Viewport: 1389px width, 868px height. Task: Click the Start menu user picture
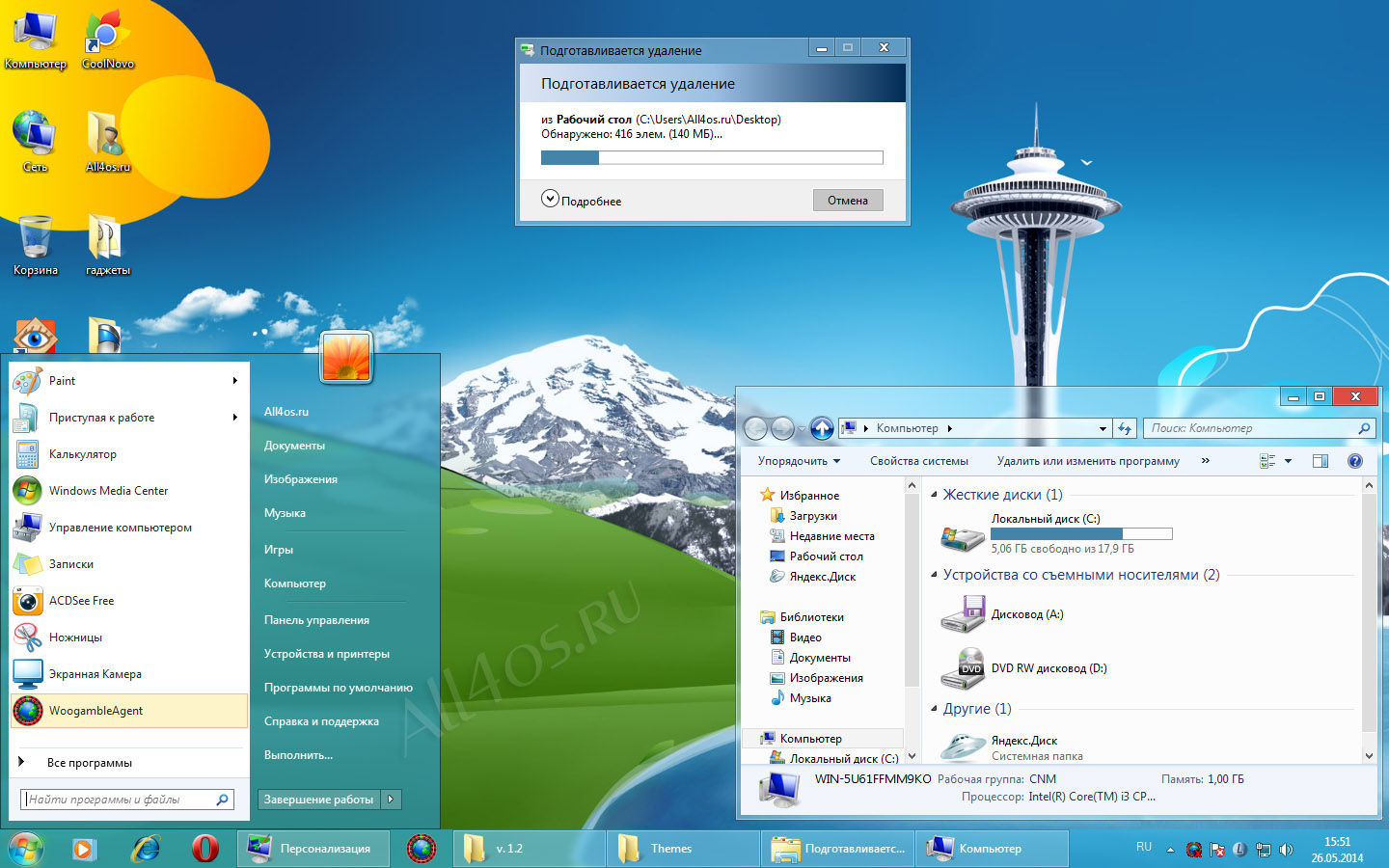(x=346, y=357)
